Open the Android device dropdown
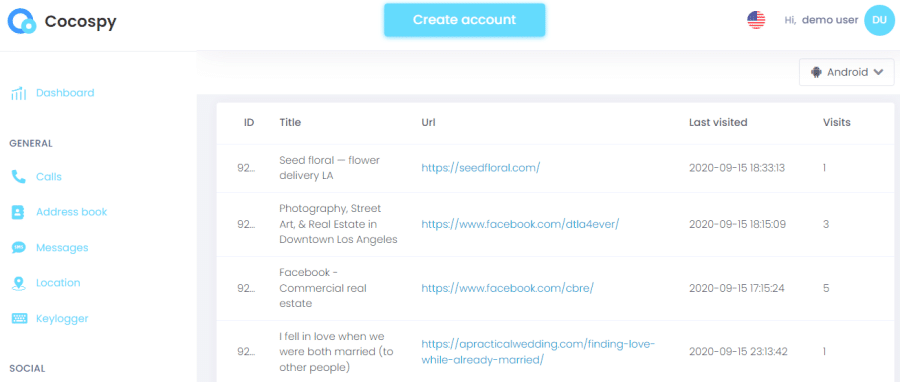900x382 pixels. click(847, 72)
